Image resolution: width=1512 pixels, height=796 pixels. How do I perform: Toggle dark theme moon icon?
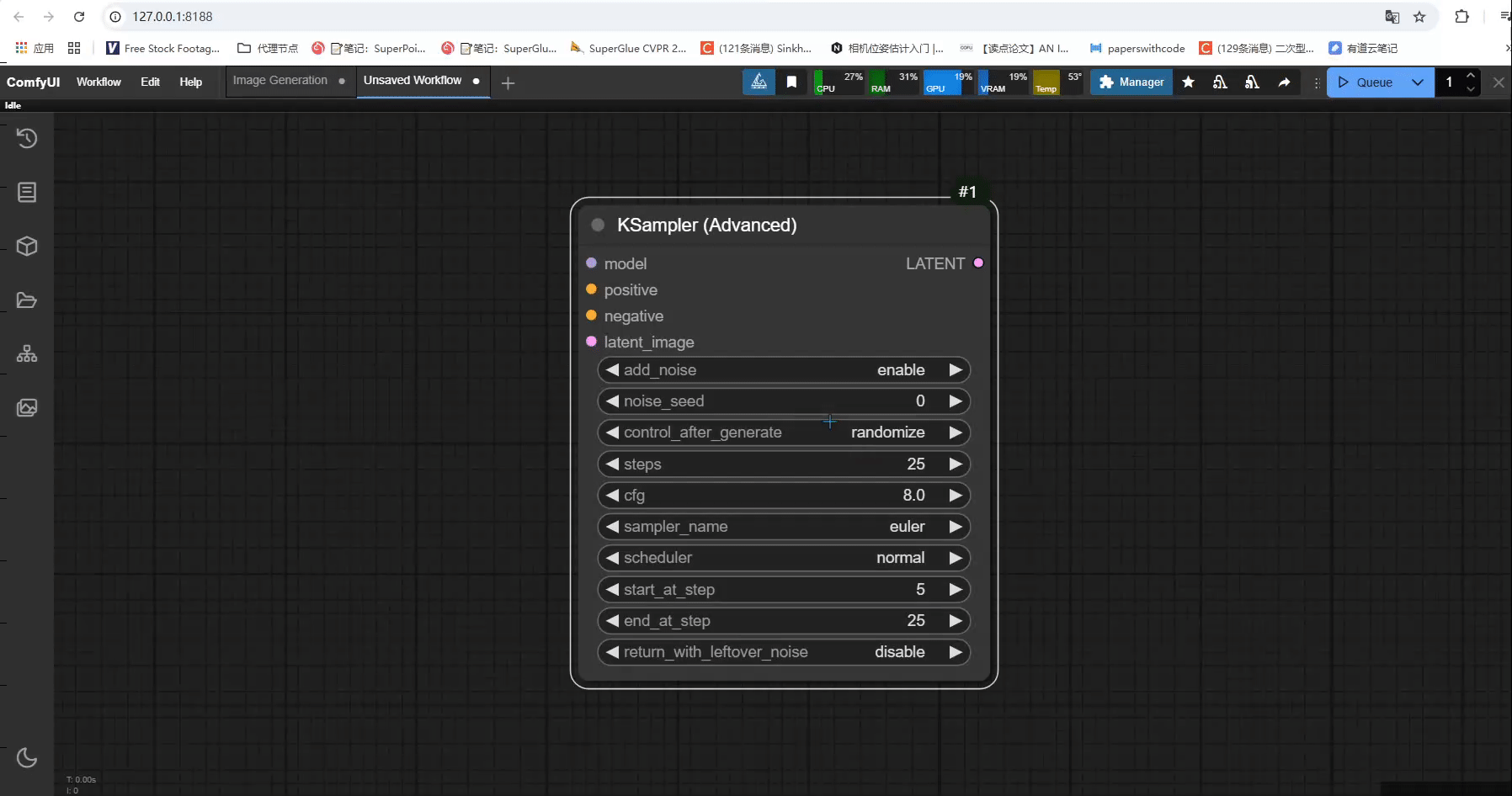[x=27, y=757]
